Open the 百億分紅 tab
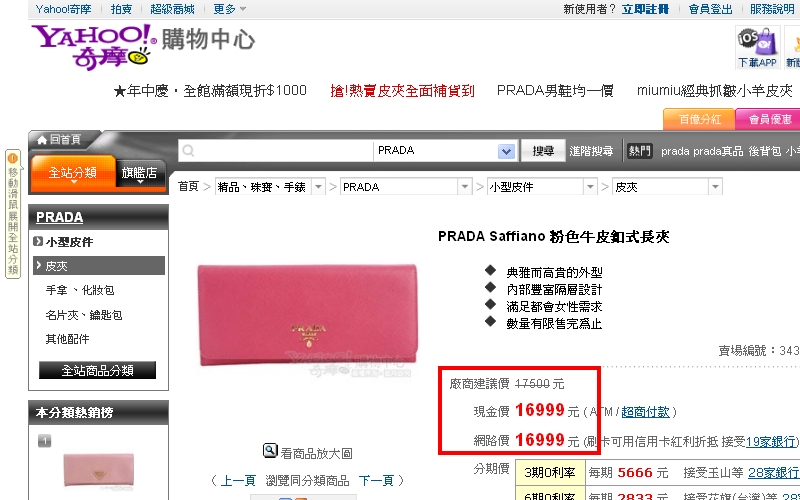Screen dimensions: 800x500 [699, 119]
